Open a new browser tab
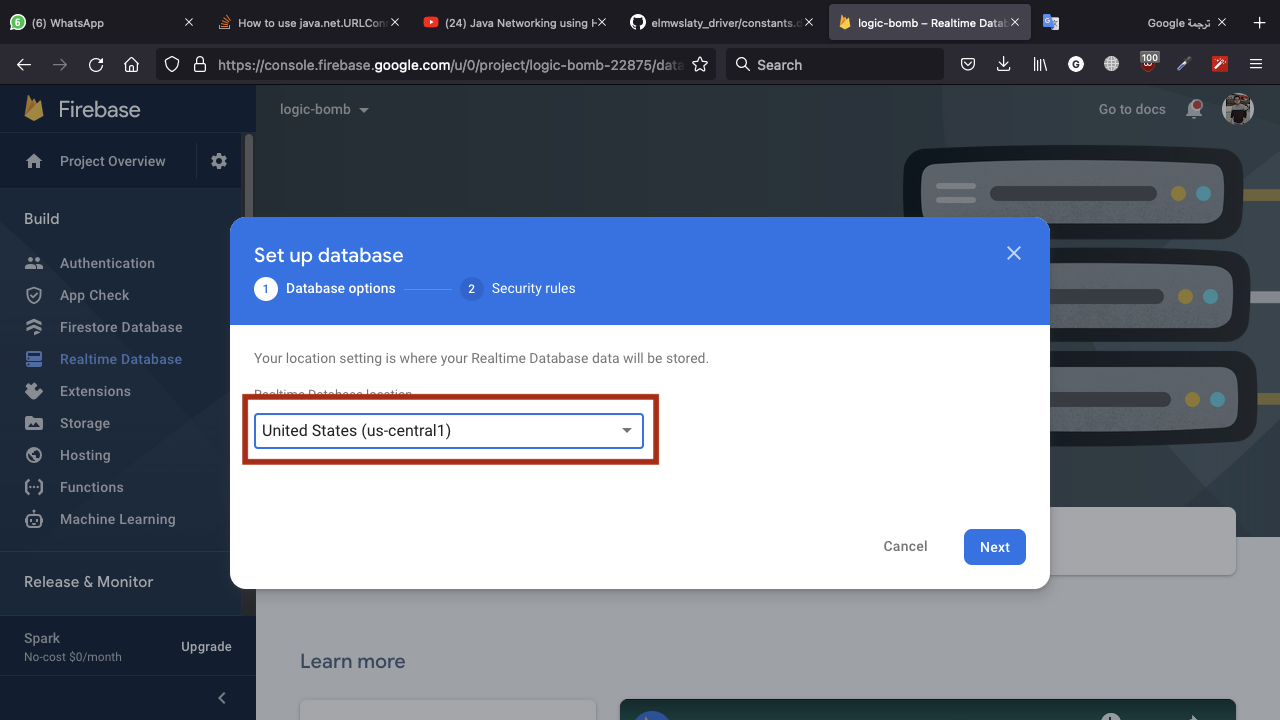This screenshot has width=1280, height=720. pyautogui.click(x=1259, y=23)
